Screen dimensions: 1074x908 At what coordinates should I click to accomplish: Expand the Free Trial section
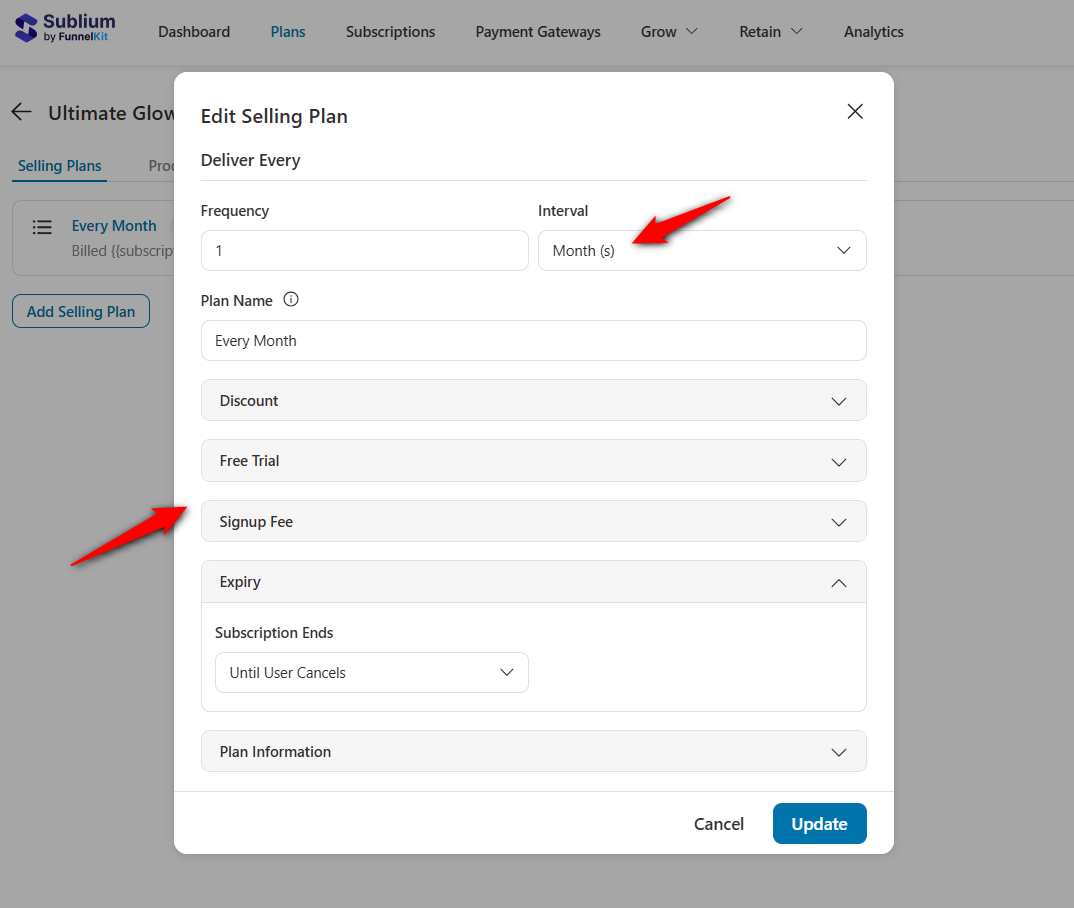point(533,461)
